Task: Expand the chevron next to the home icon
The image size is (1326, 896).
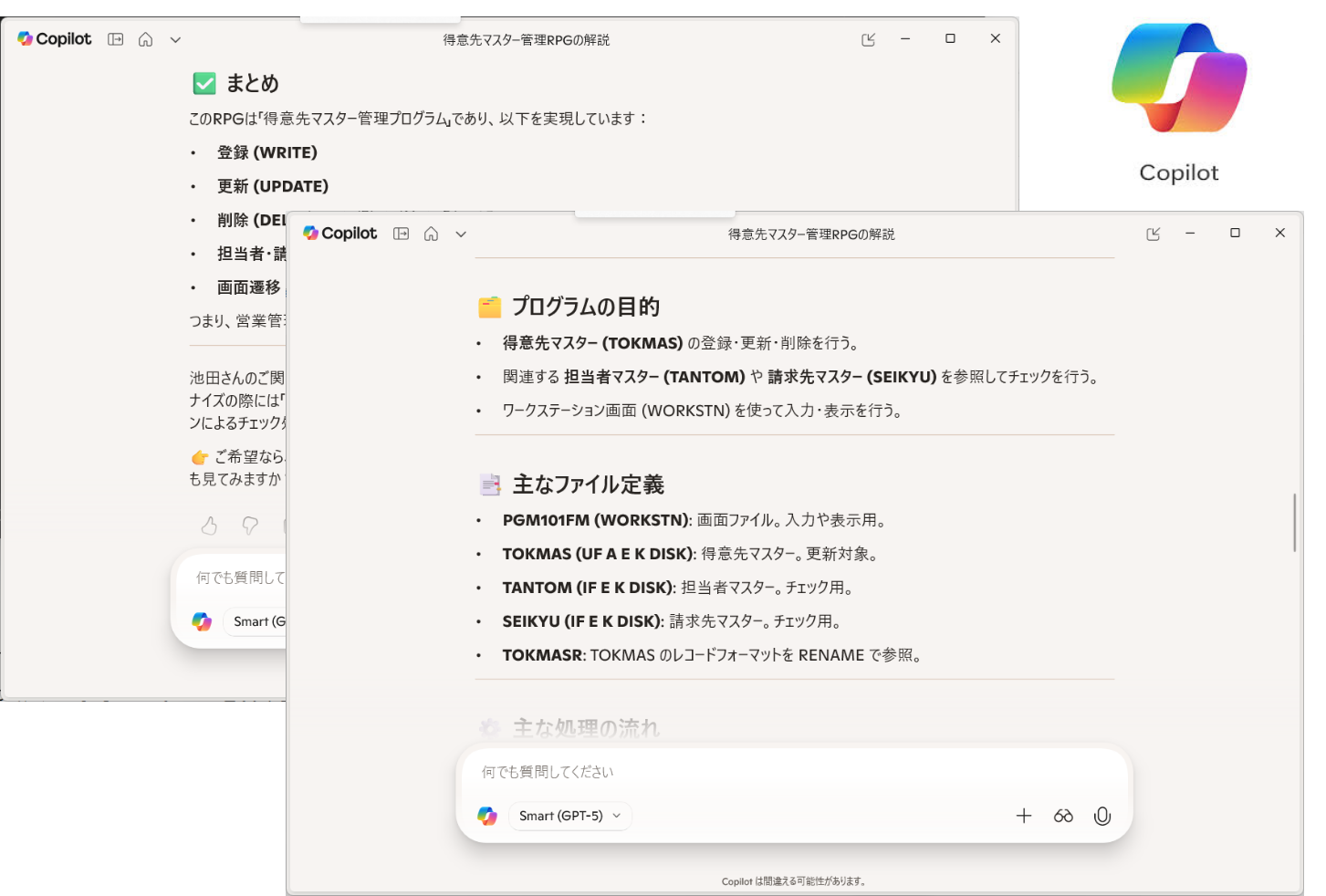Action: [x=461, y=234]
